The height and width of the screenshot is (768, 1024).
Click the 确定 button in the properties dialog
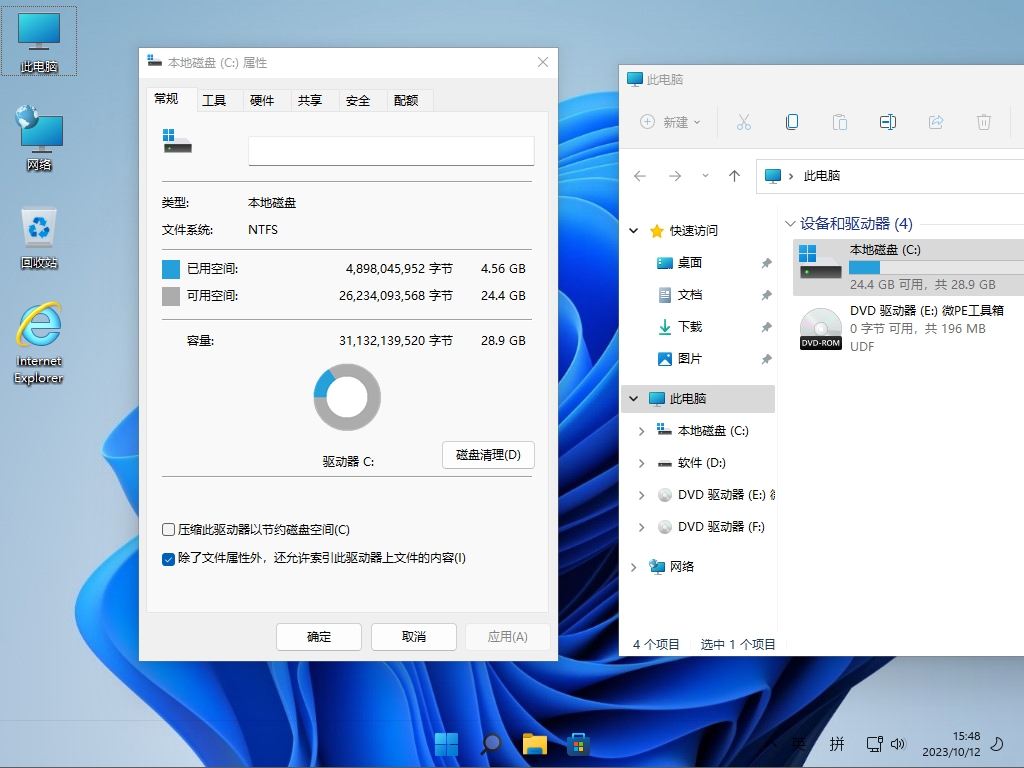pos(318,637)
